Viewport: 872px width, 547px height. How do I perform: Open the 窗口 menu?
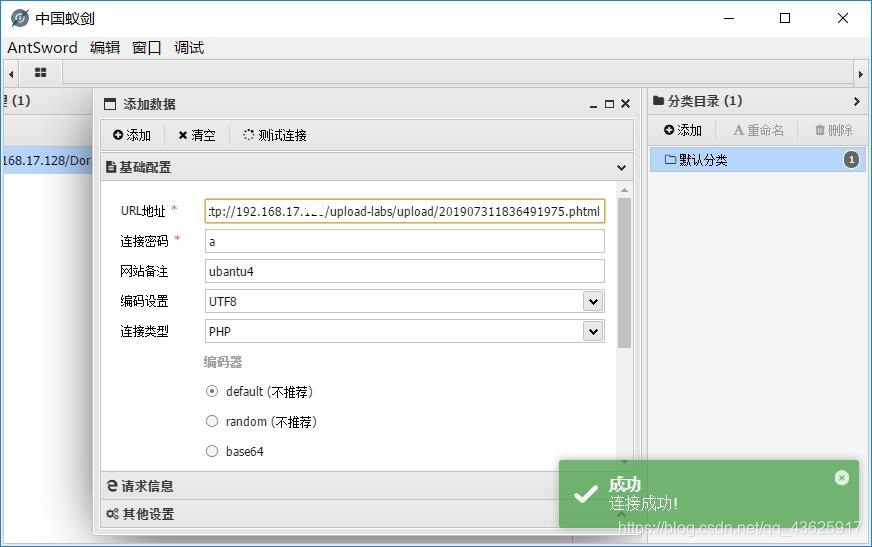click(147, 48)
